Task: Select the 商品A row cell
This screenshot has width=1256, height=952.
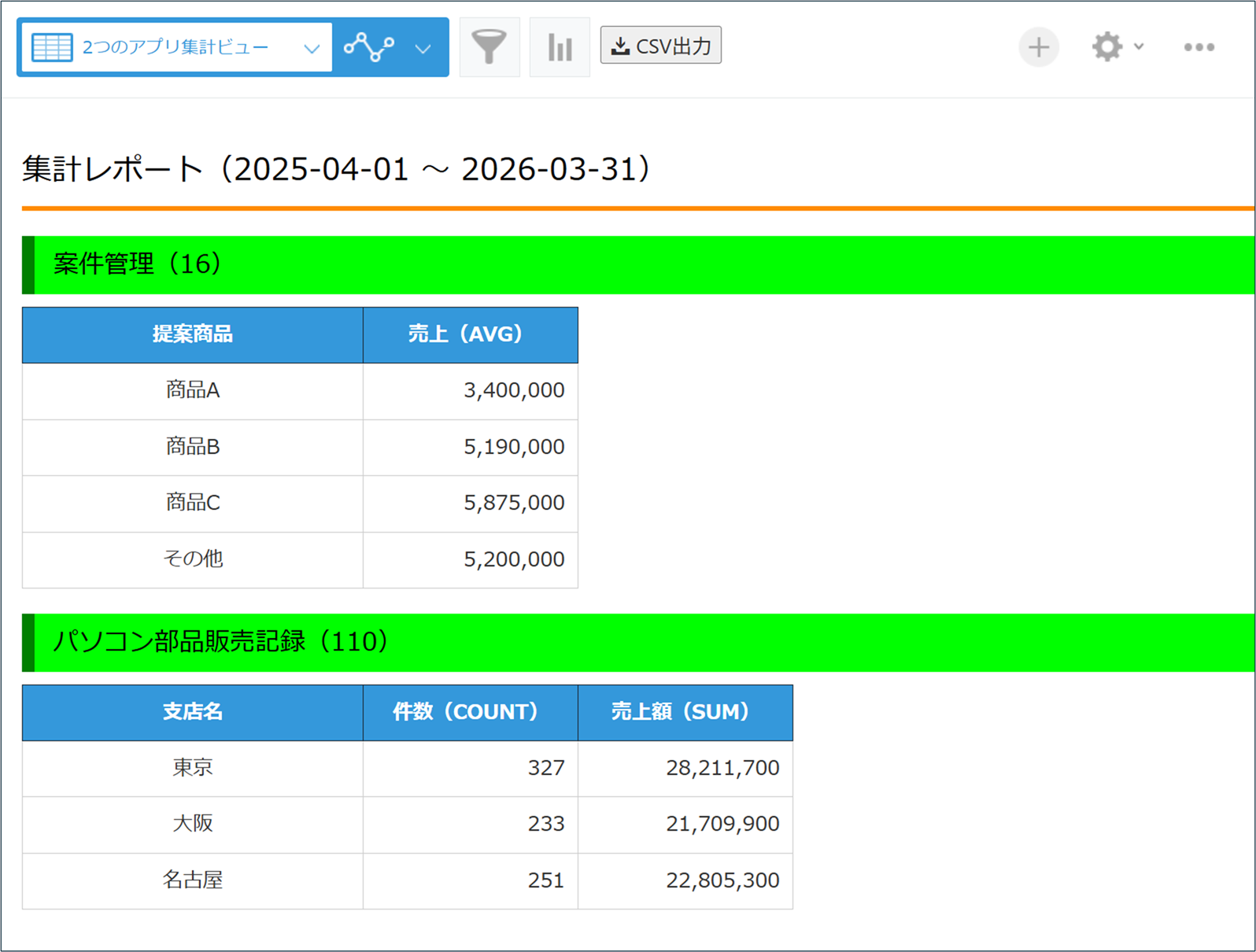Action: tap(193, 390)
